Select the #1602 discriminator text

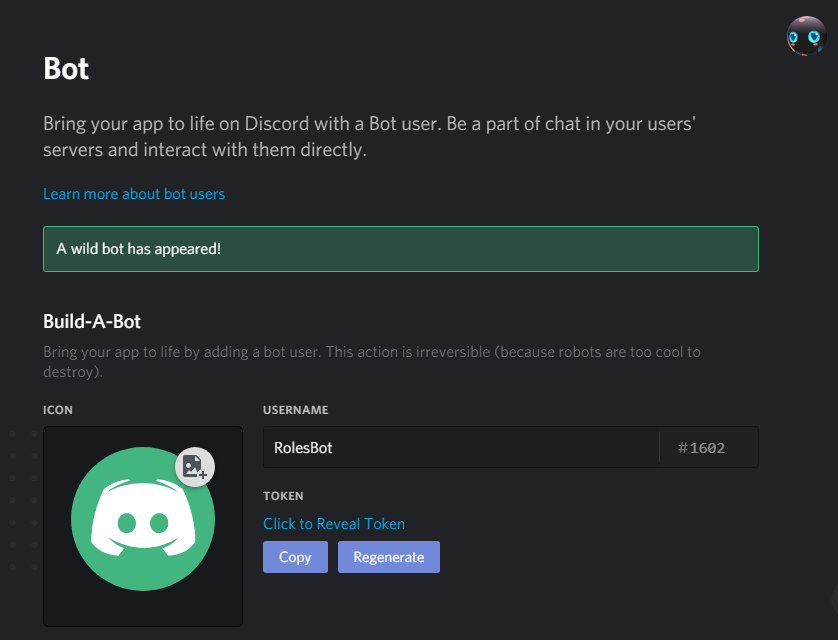point(701,448)
